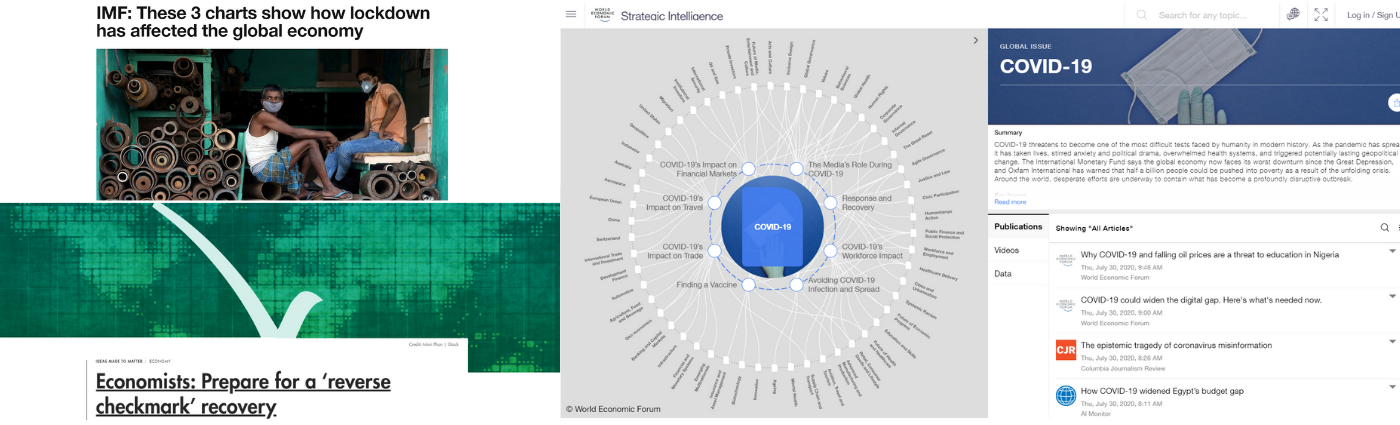The height and width of the screenshot is (425, 1400).
Task: Select 'Workforce and Employment' on outer ring
Action: tap(938, 254)
